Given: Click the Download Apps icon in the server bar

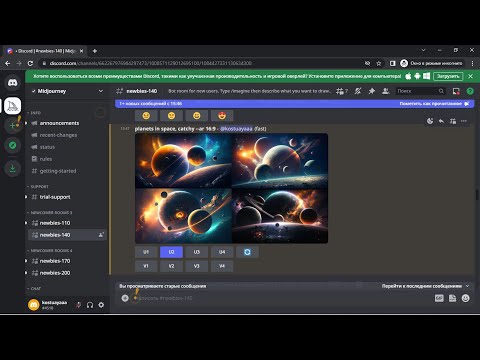Looking at the screenshot, I should click(13, 168).
